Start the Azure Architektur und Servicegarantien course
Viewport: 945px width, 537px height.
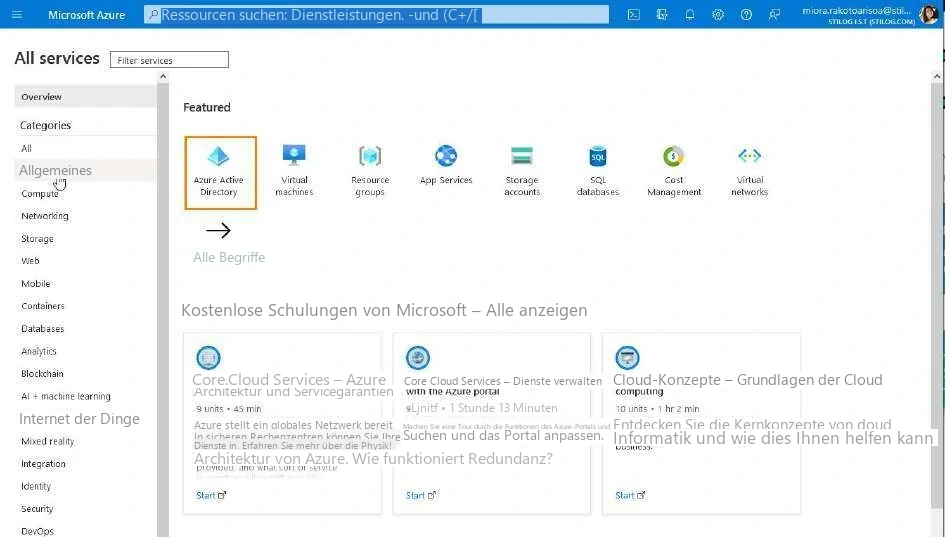[x=210, y=495]
